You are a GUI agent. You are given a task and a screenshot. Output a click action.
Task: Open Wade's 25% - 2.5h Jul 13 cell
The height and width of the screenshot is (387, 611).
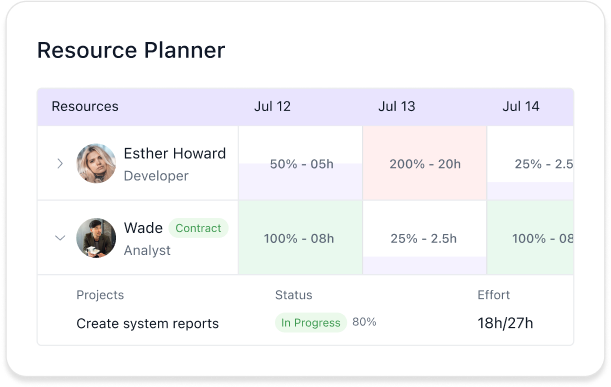click(x=425, y=238)
